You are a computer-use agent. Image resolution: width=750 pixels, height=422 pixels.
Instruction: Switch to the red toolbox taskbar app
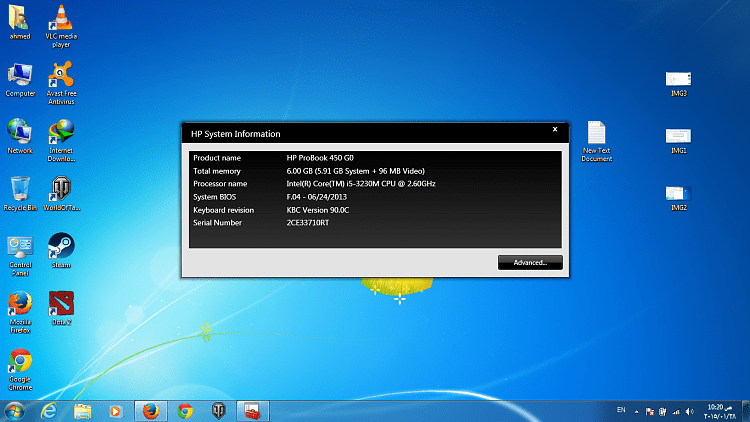pos(253,411)
